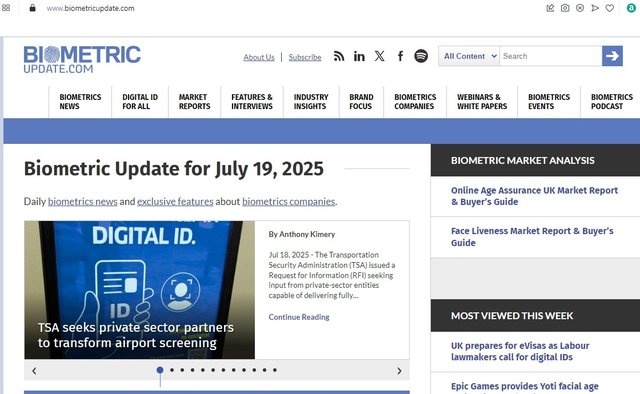Screen dimensions: 640x394
Task: Show next carousel story arrow
Action: [399, 371]
